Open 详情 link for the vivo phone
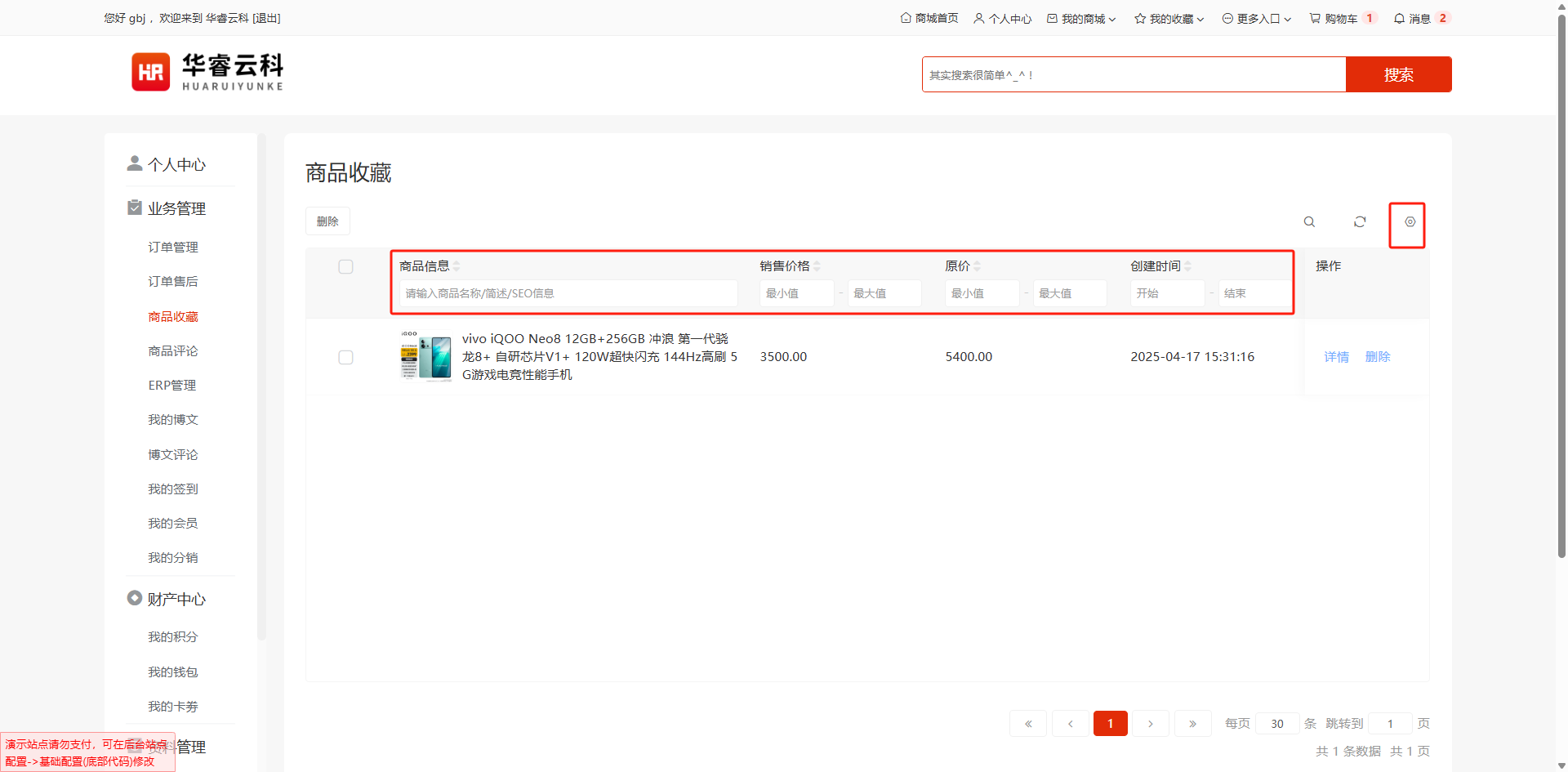 tap(1336, 357)
